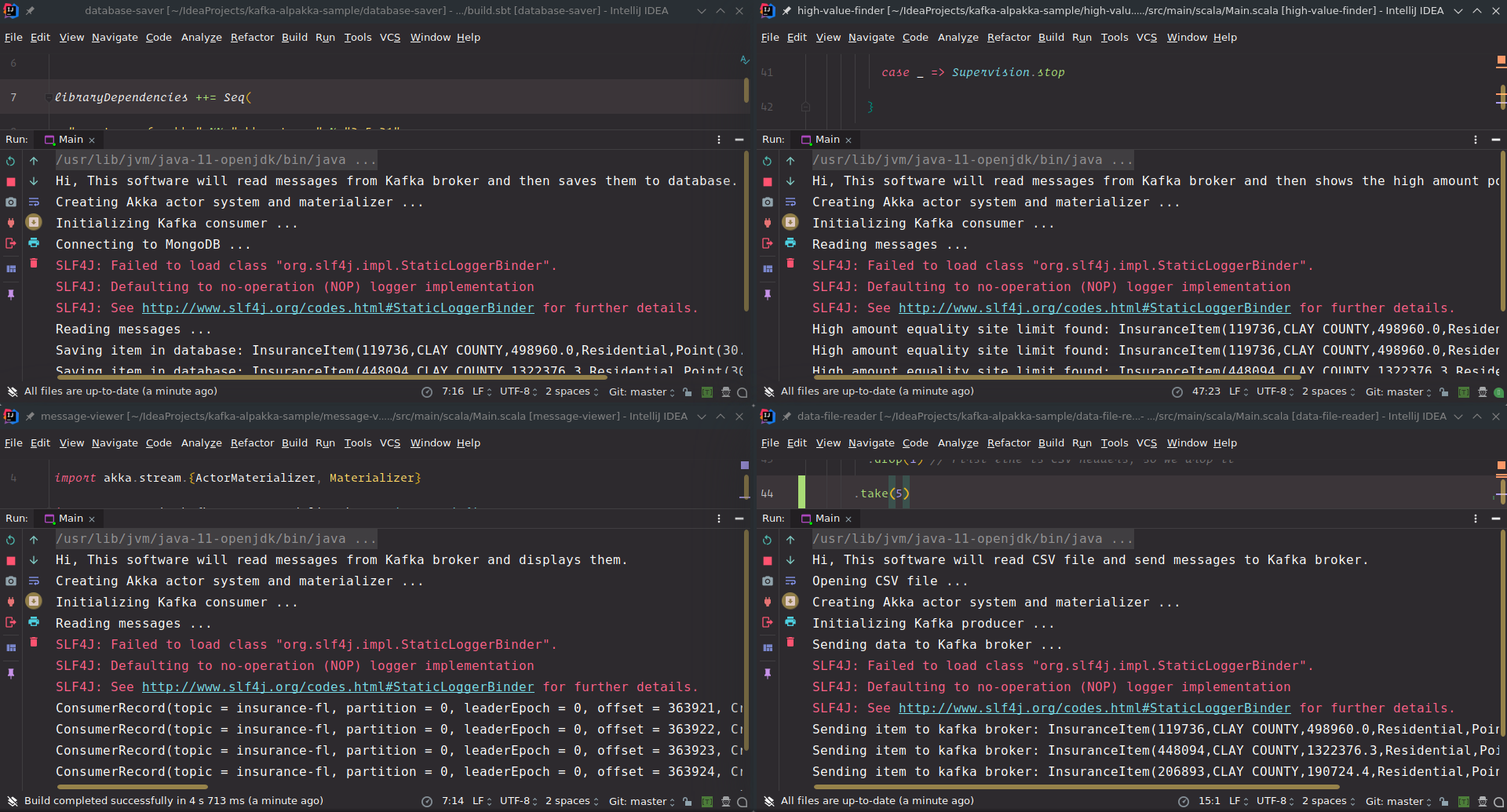Open UTF-8 encoding selector in database-saver

click(519, 391)
